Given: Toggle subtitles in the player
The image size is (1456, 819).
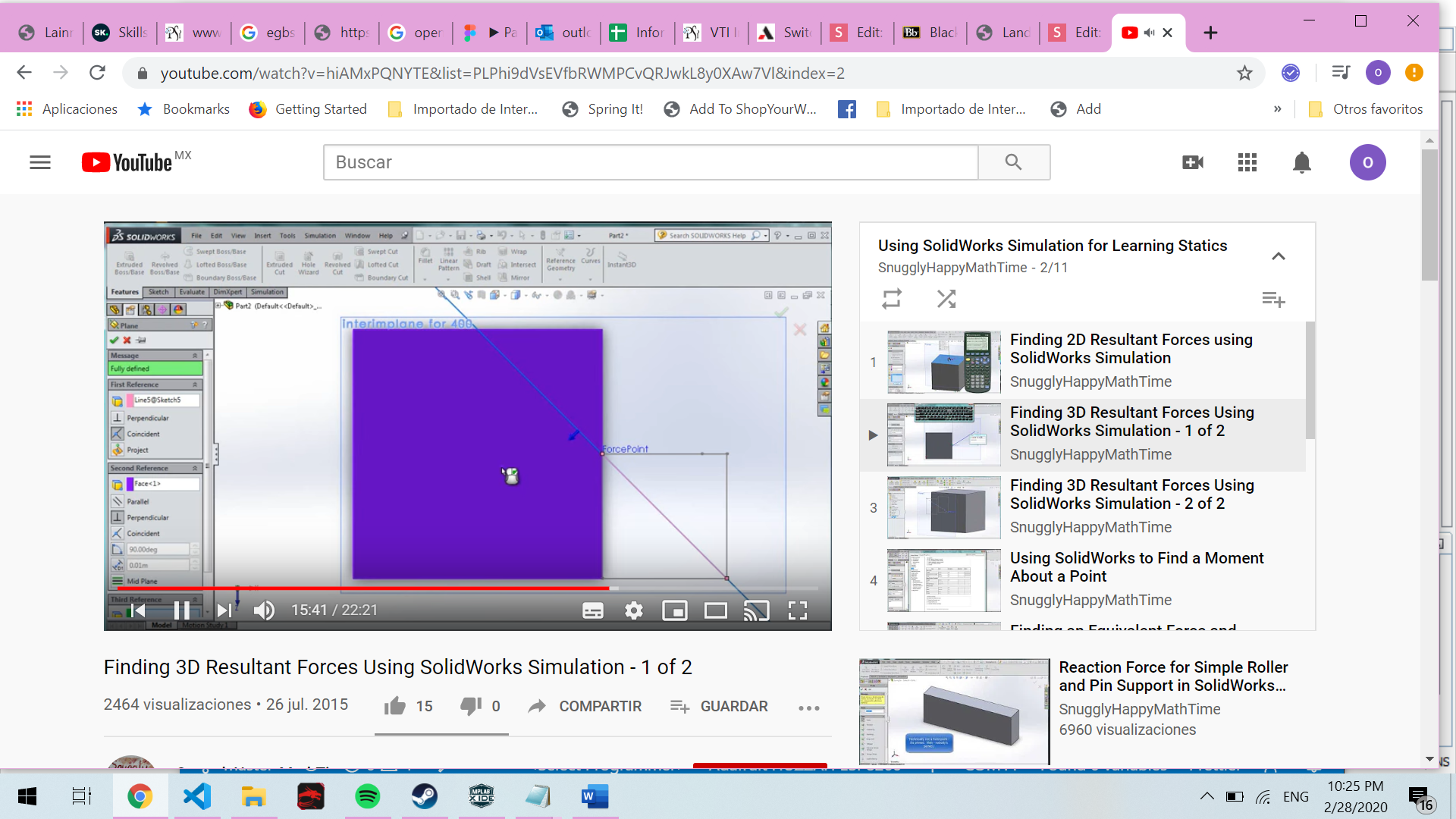Looking at the screenshot, I should tap(593, 610).
